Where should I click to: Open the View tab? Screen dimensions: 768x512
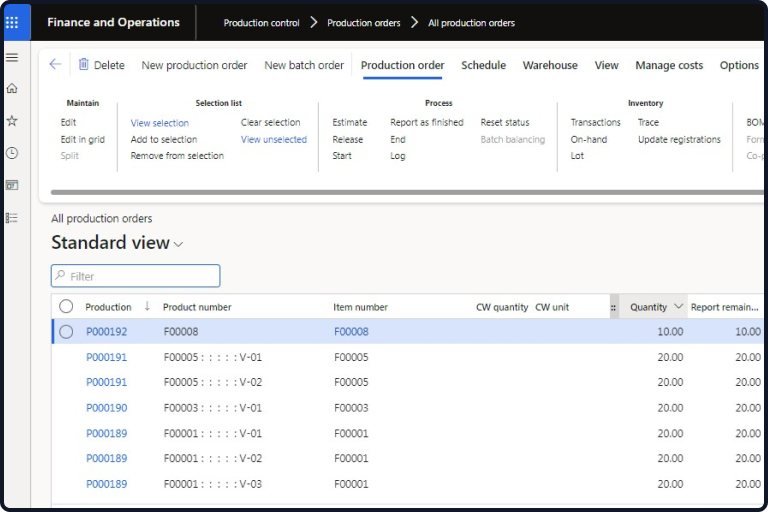(x=606, y=65)
